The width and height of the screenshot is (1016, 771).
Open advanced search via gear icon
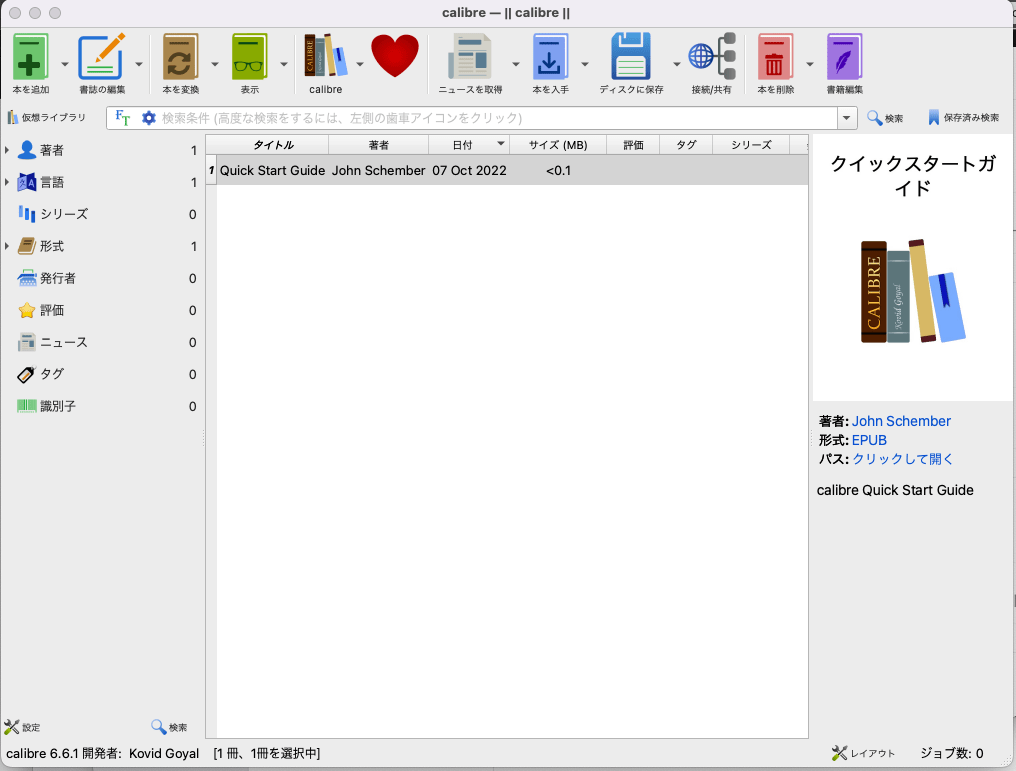(149, 118)
